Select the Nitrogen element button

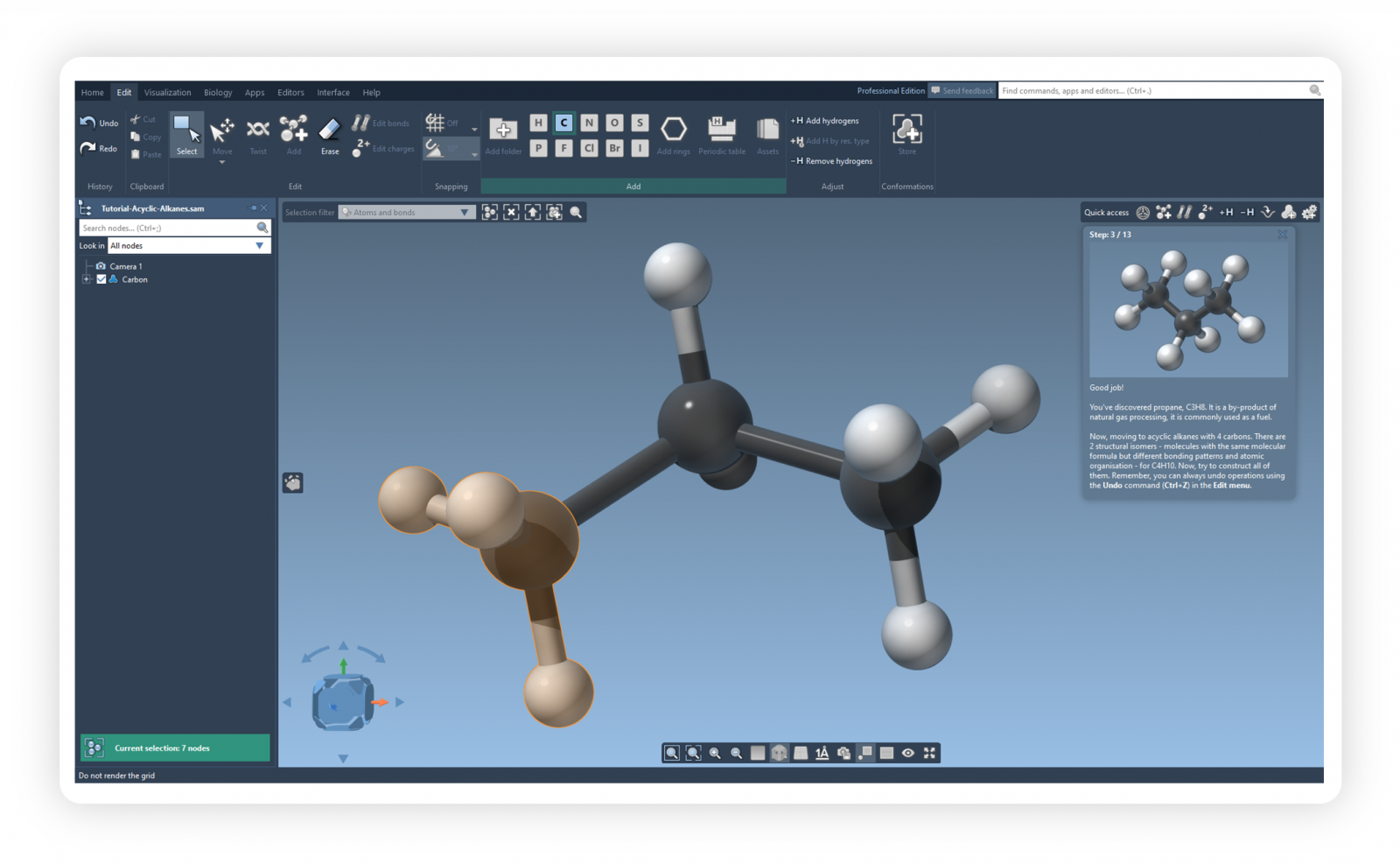point(589,123)
